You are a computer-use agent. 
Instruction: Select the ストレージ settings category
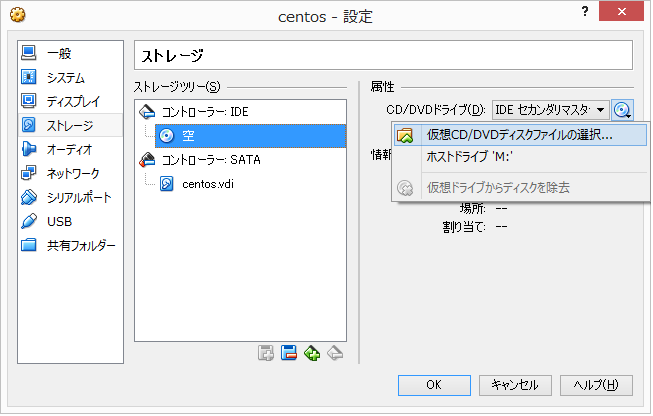pyautogui.click(x=70, y=125)
